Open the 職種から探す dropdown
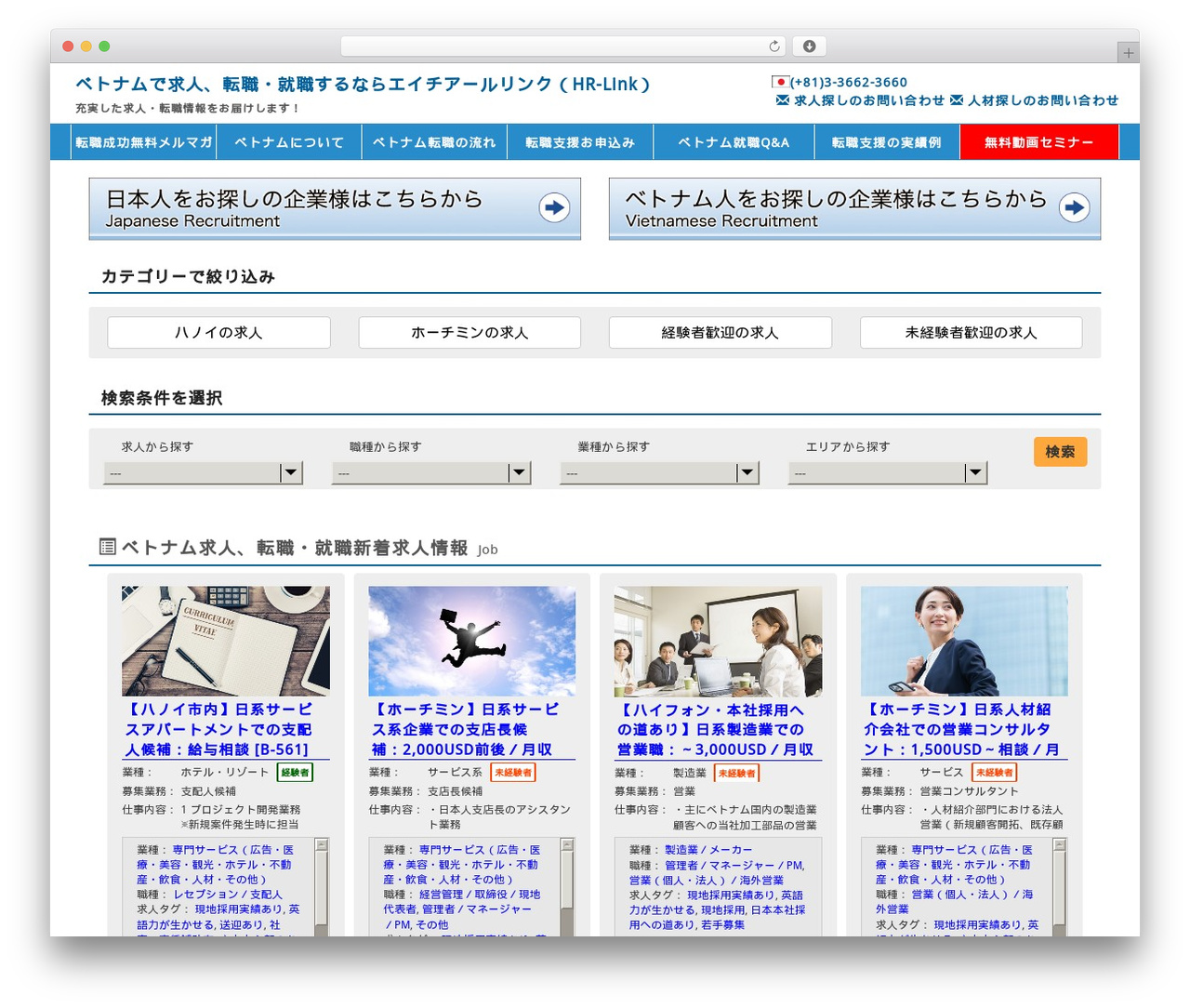1190x1008 pixels. coord(431,473)
